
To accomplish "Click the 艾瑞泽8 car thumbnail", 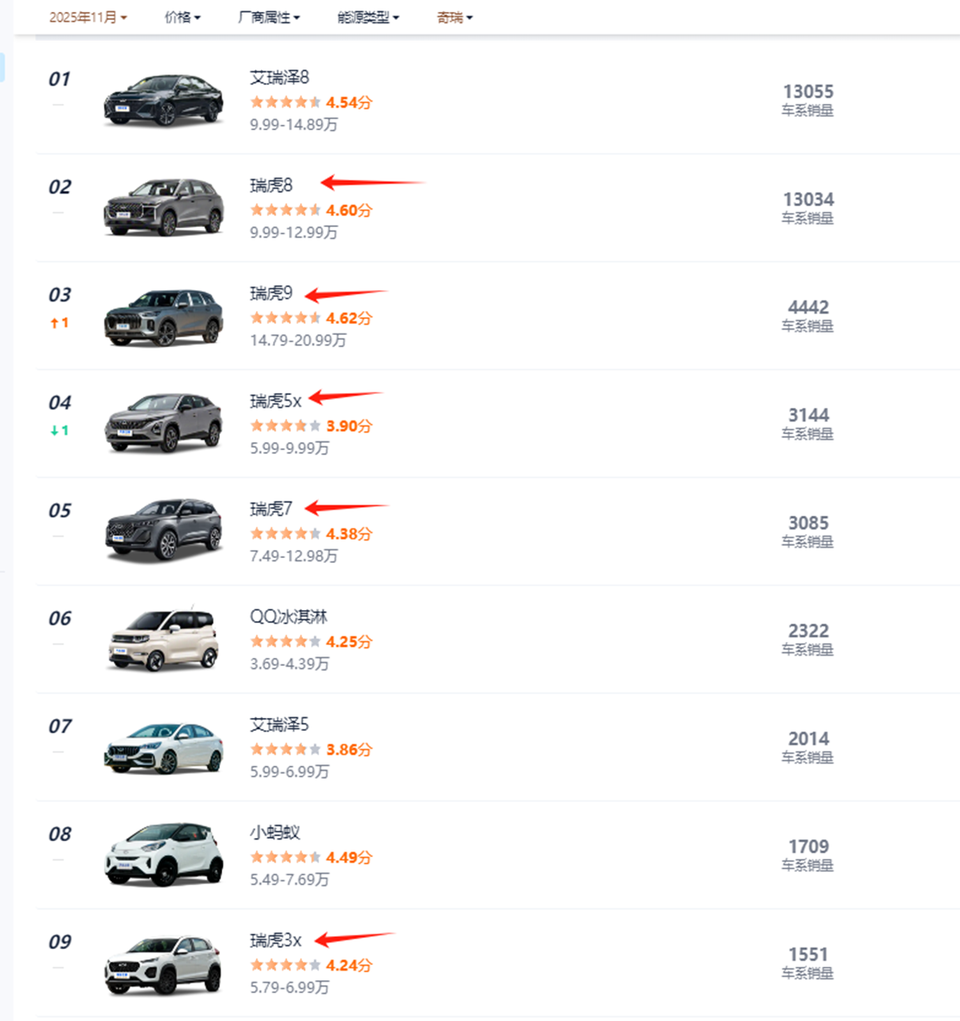I will coord(163,100).
